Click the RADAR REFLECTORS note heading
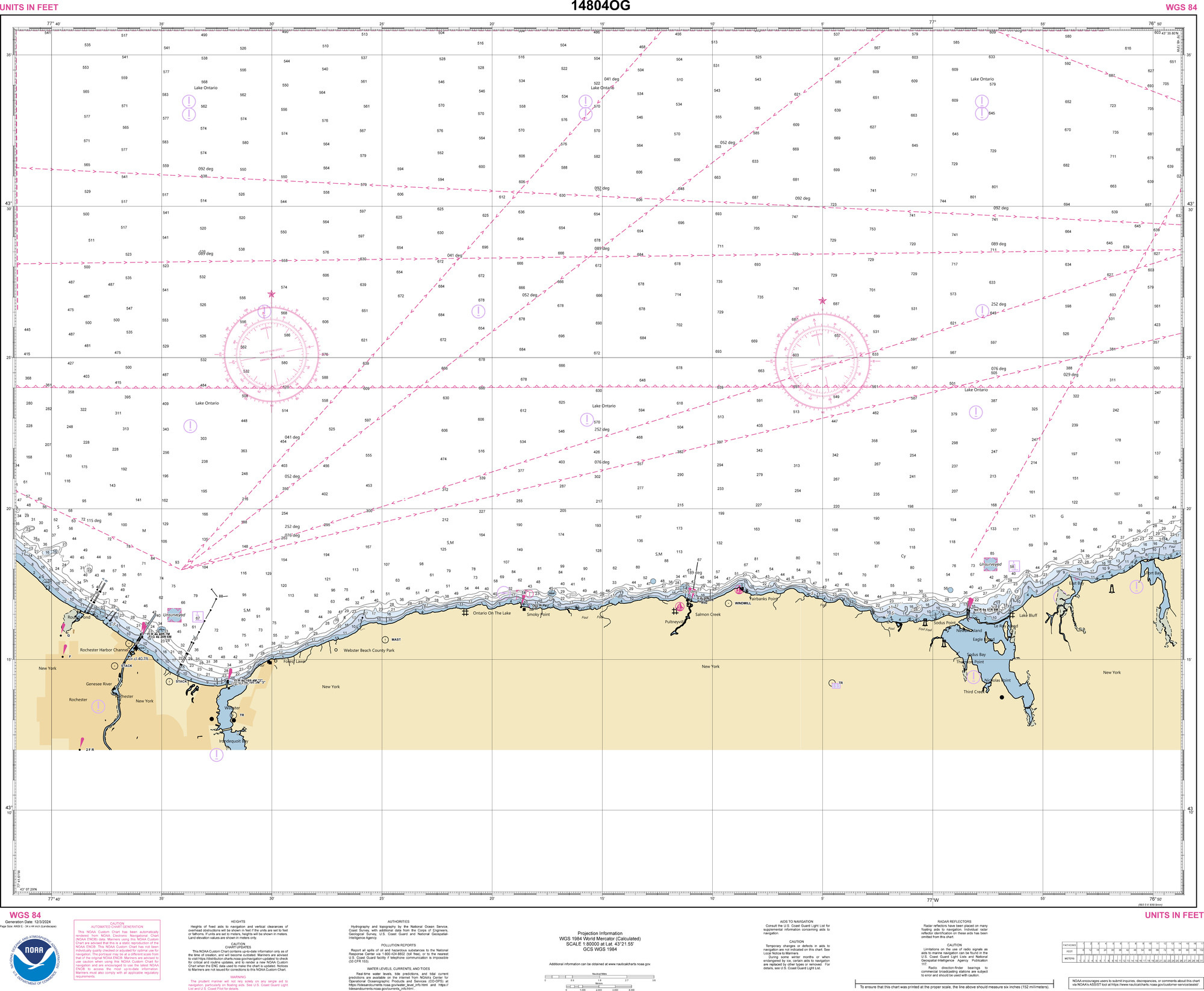This screenshot has width=1204, height=991. (x=954, y=922)
